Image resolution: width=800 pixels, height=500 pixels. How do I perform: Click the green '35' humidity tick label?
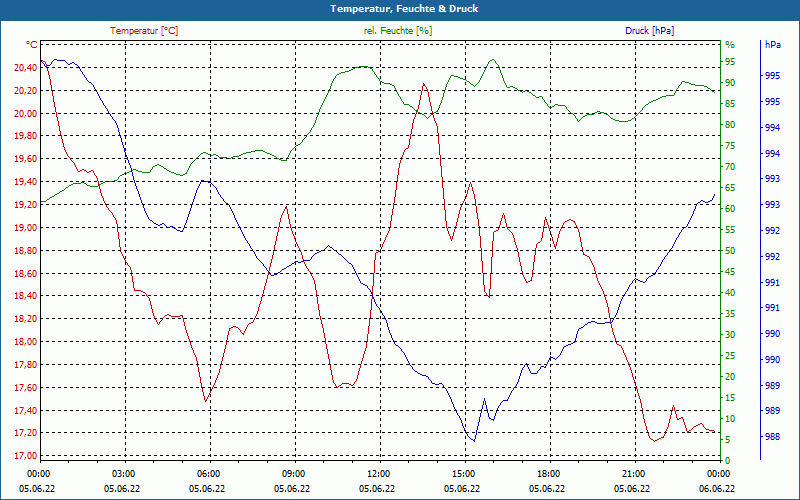(730, 314)
